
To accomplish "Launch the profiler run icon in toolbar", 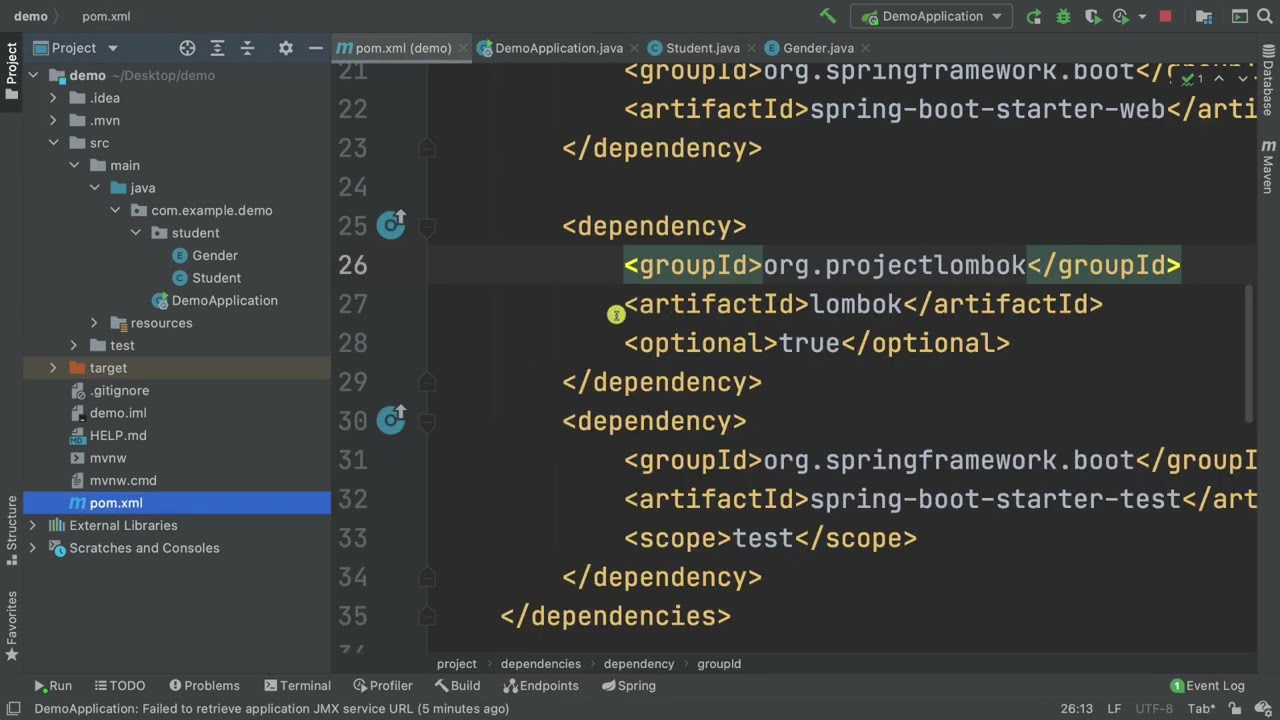I will pos(1121,16).
